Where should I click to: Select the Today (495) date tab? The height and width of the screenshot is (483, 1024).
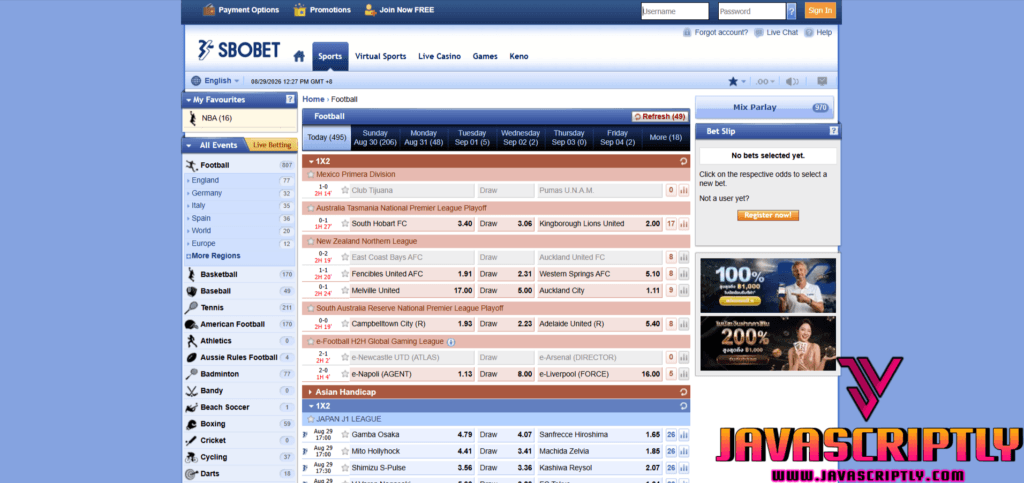click(x=327, y=138)
